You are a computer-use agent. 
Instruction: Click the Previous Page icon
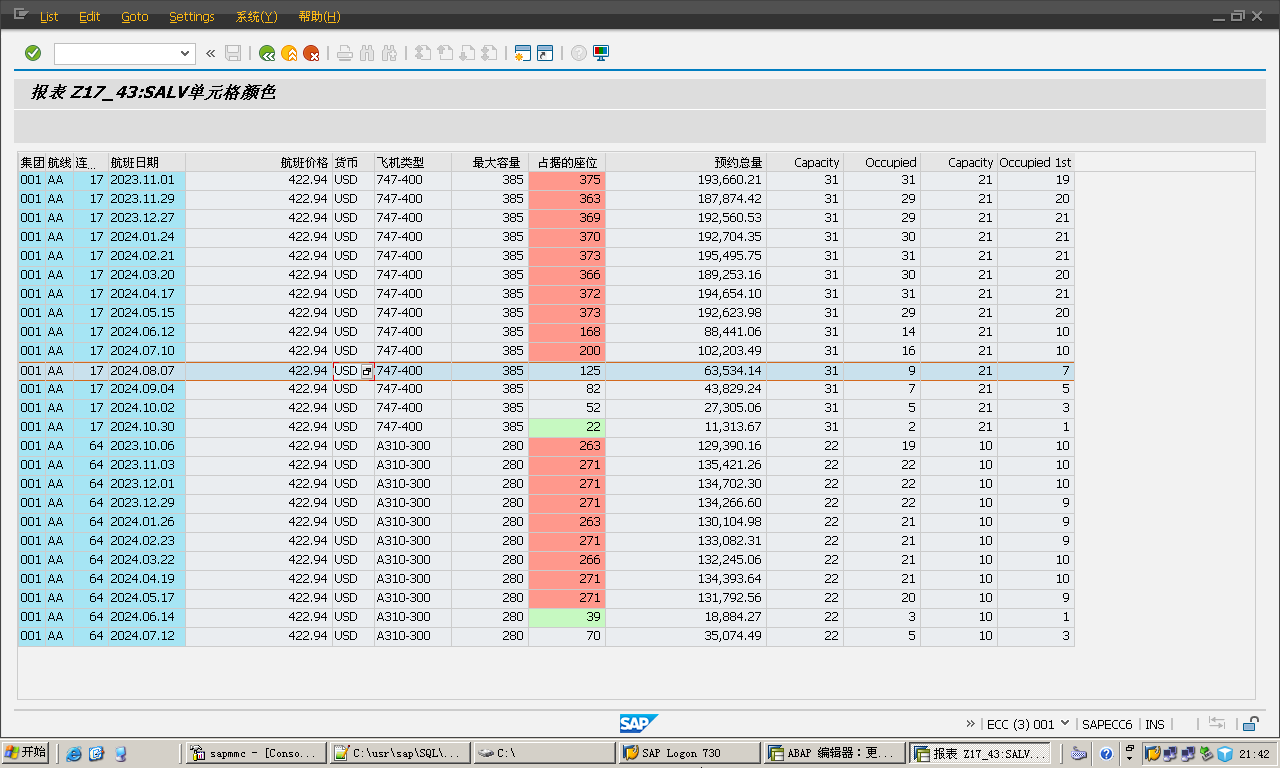[445, 53]
